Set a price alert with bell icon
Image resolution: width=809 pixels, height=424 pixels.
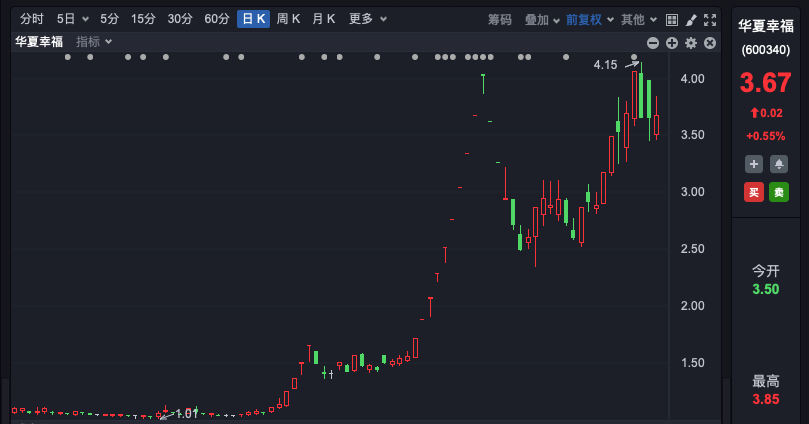pyautogui.click(x=778, y=164)
